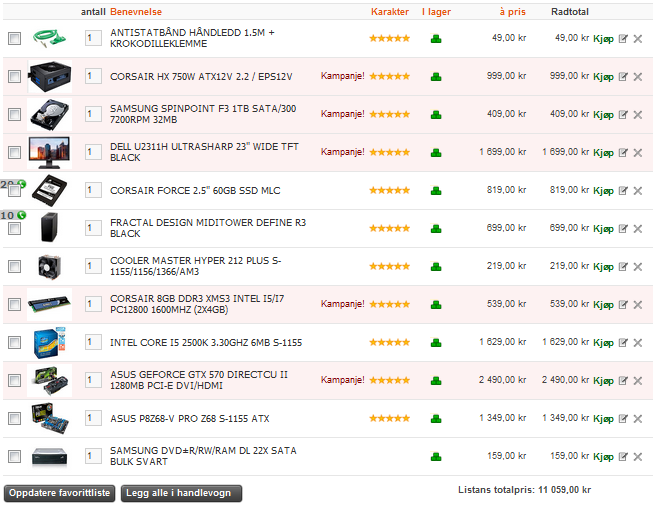Edit icon for Corsair Force SSD
658x507 pixels.
(x=623, y=191)
